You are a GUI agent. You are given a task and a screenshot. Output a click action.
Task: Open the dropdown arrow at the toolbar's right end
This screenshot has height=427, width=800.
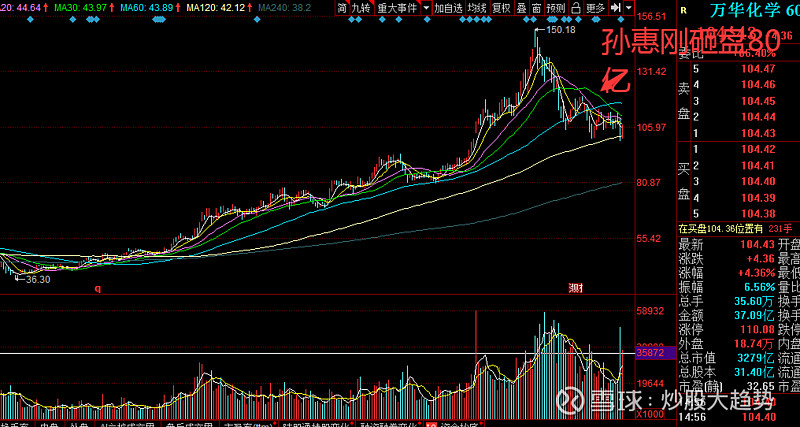[x=628, y=8]
